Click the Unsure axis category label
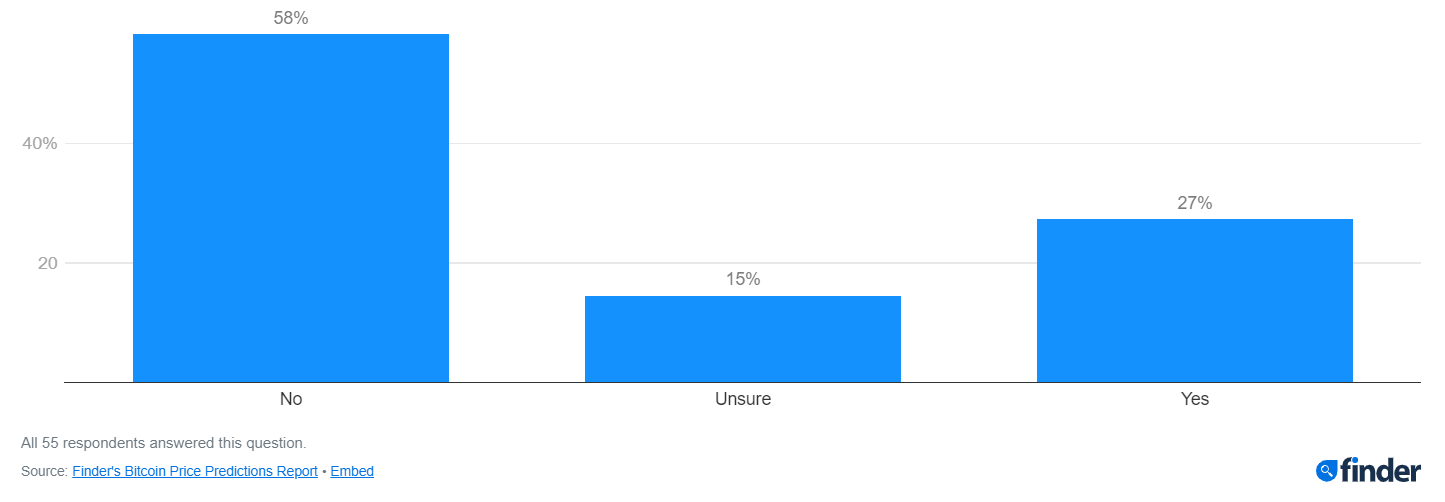This screenshot has width=1445, height=502. point(743,399)
